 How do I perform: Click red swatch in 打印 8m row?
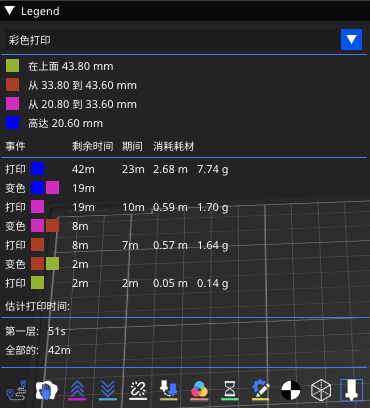pos(38,245)
